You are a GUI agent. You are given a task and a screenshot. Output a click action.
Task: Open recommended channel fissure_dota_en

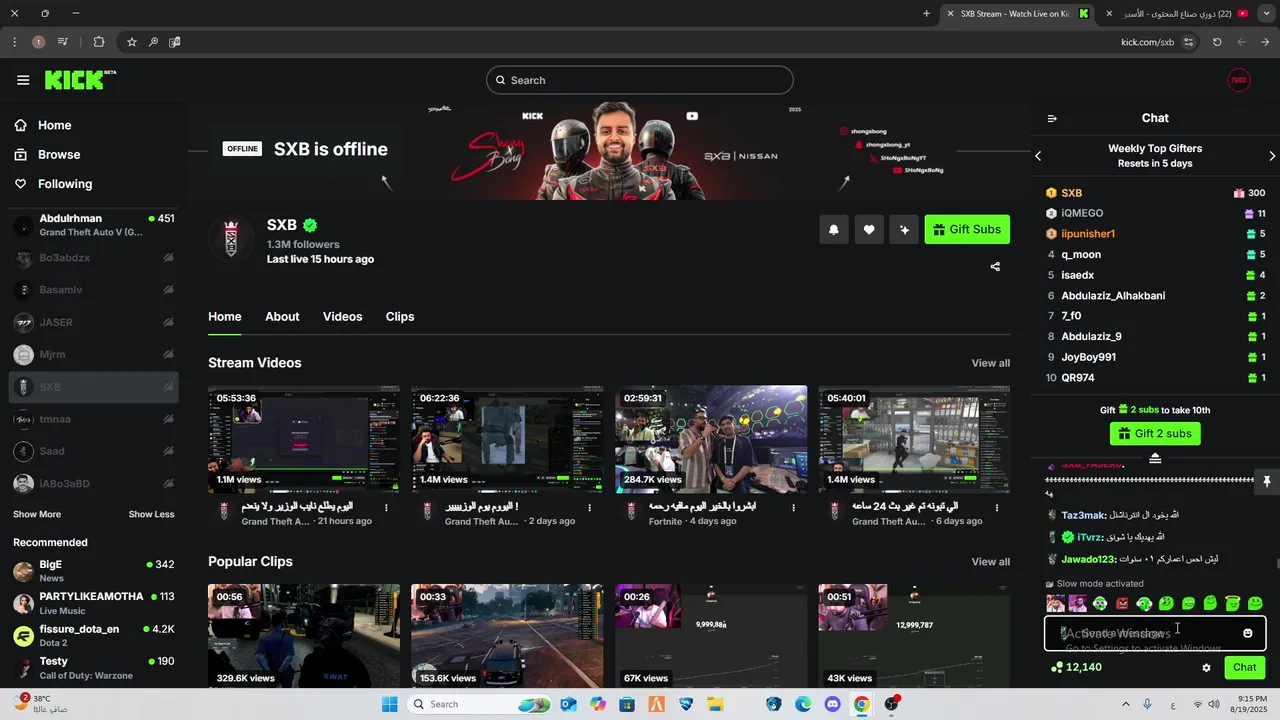point(94,635)
